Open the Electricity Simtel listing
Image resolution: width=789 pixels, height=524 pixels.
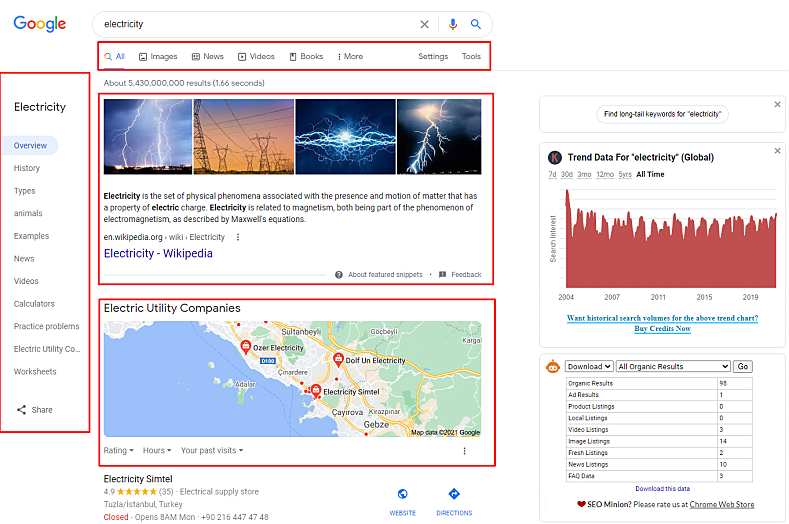(x=138, y=479)
